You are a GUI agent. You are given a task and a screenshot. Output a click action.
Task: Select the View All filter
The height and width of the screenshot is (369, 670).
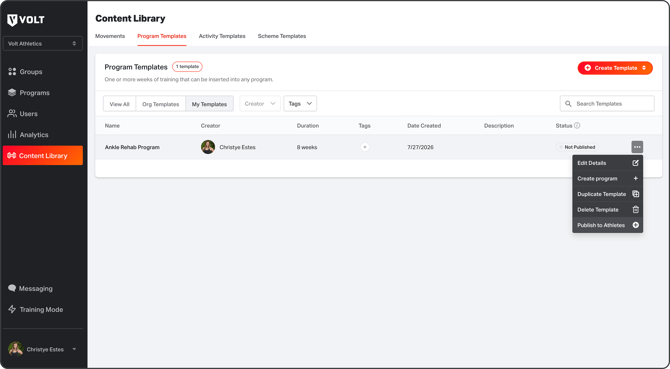119,104
